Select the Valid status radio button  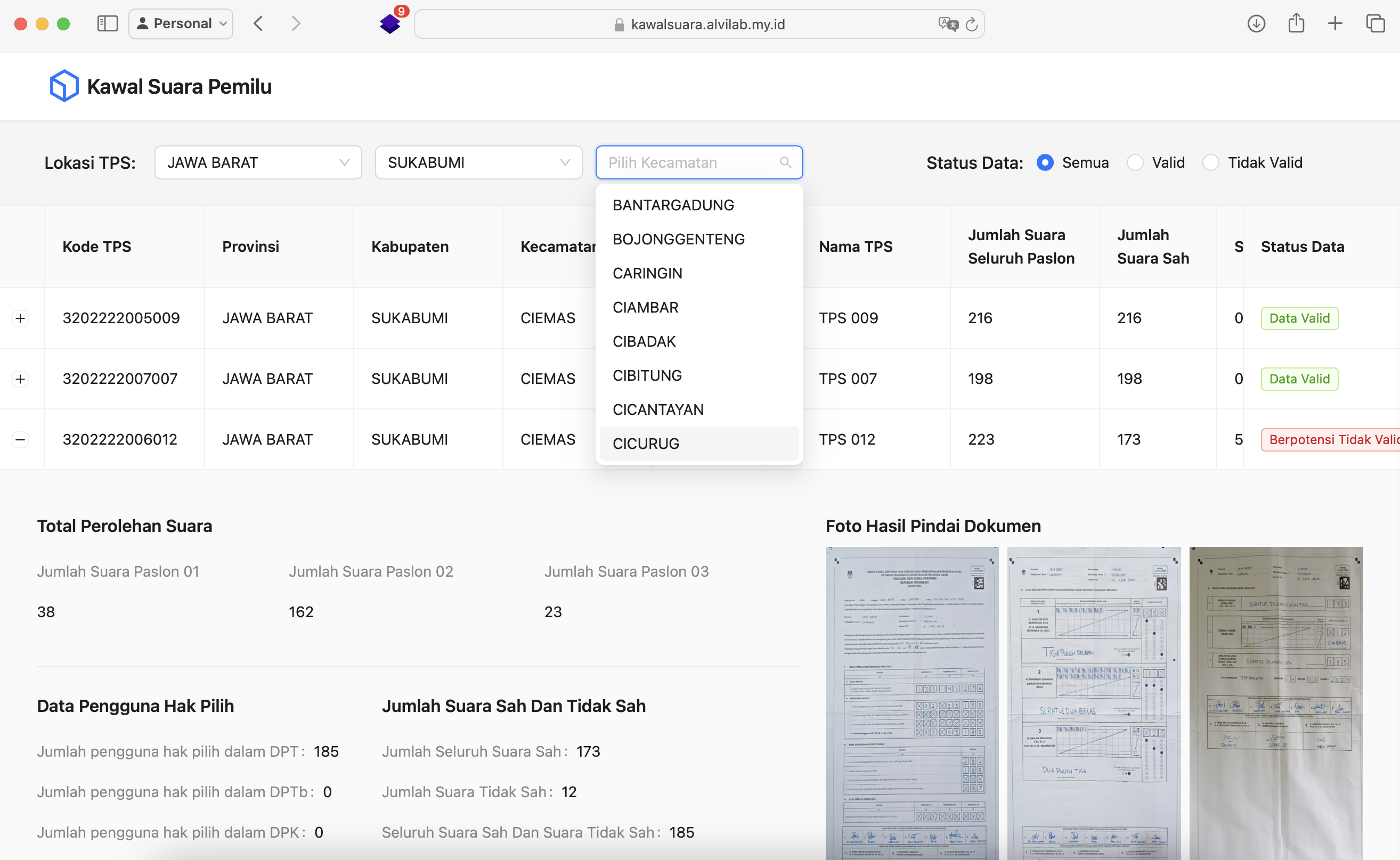point(1135,162)
